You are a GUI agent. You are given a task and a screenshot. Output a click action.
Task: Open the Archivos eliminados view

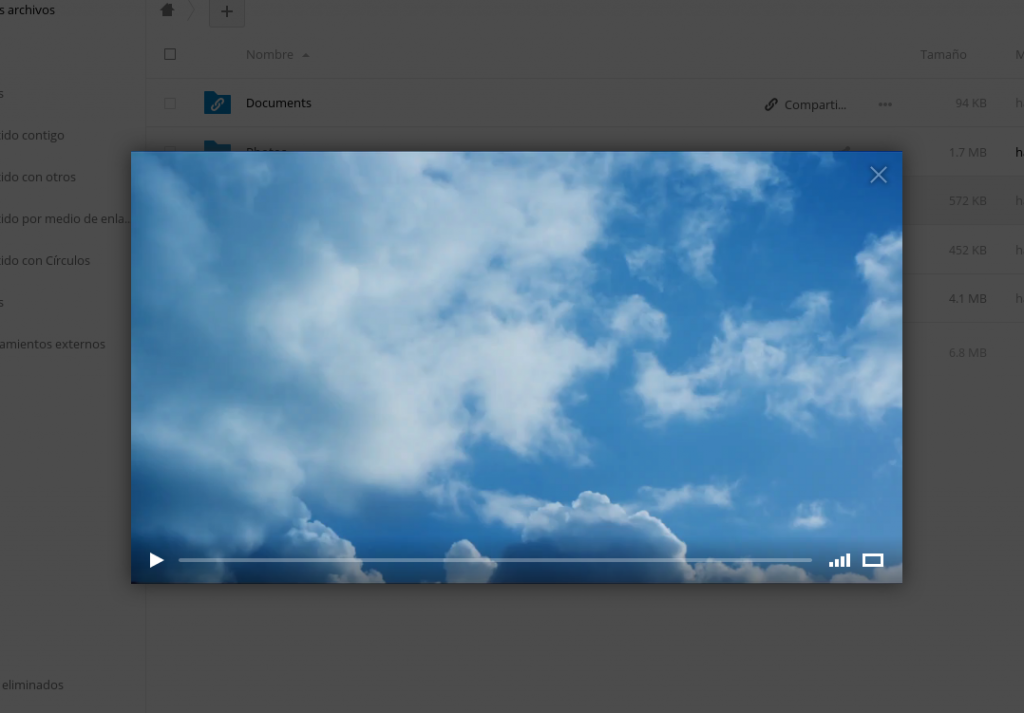pyautogui.click(x=32, y=685)
